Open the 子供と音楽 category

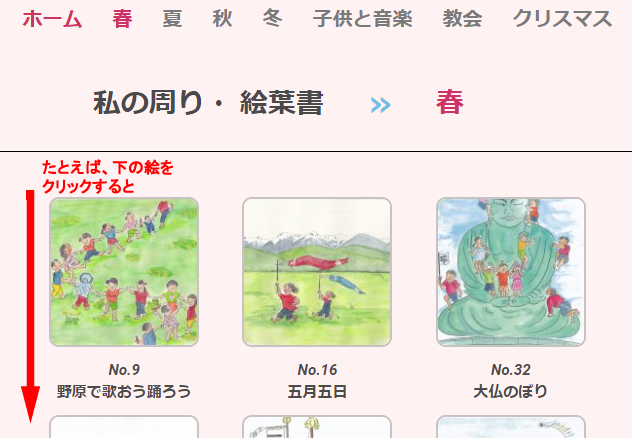(x=362, y=19)
